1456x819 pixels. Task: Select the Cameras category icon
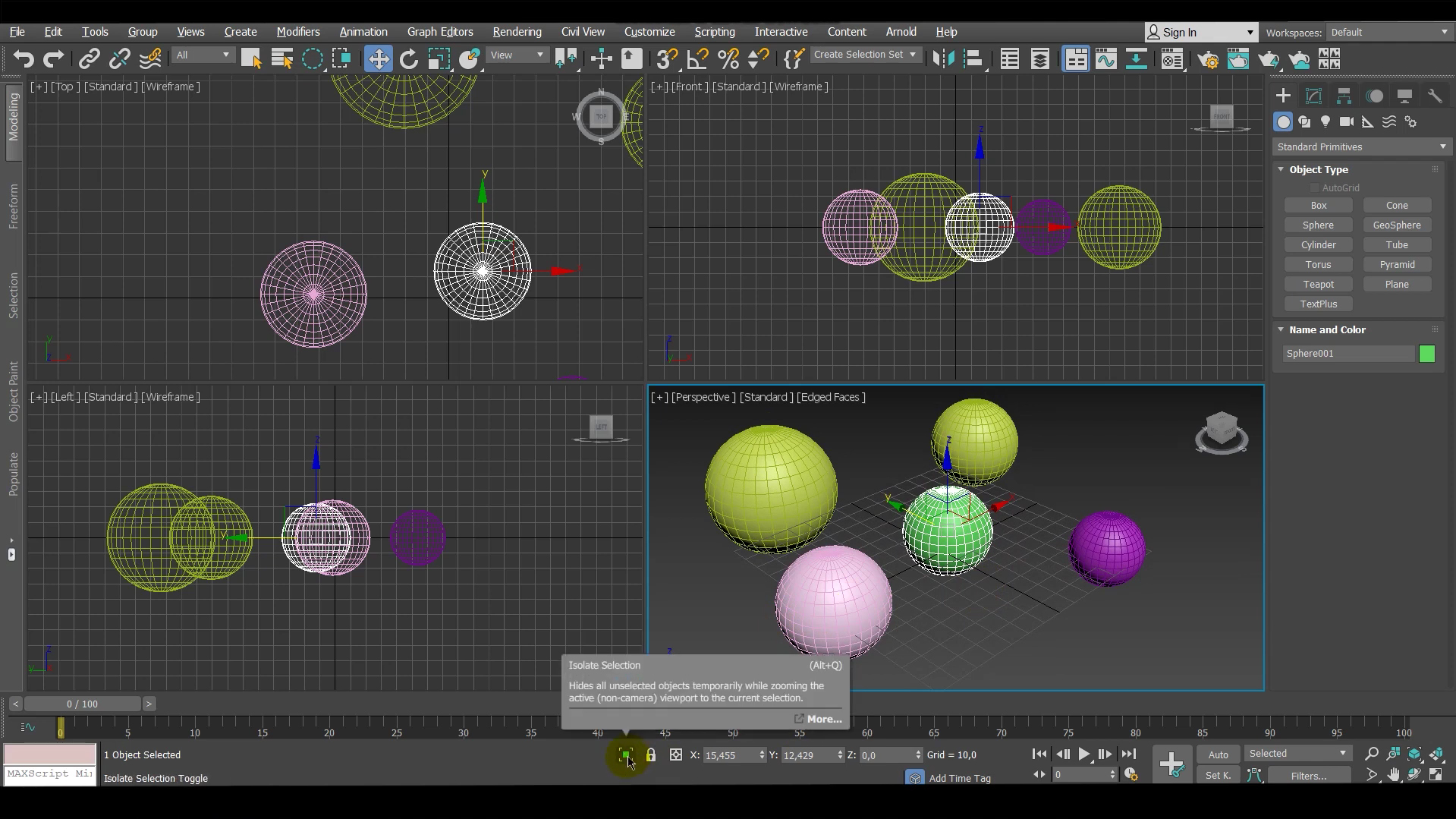(1347, 122)
